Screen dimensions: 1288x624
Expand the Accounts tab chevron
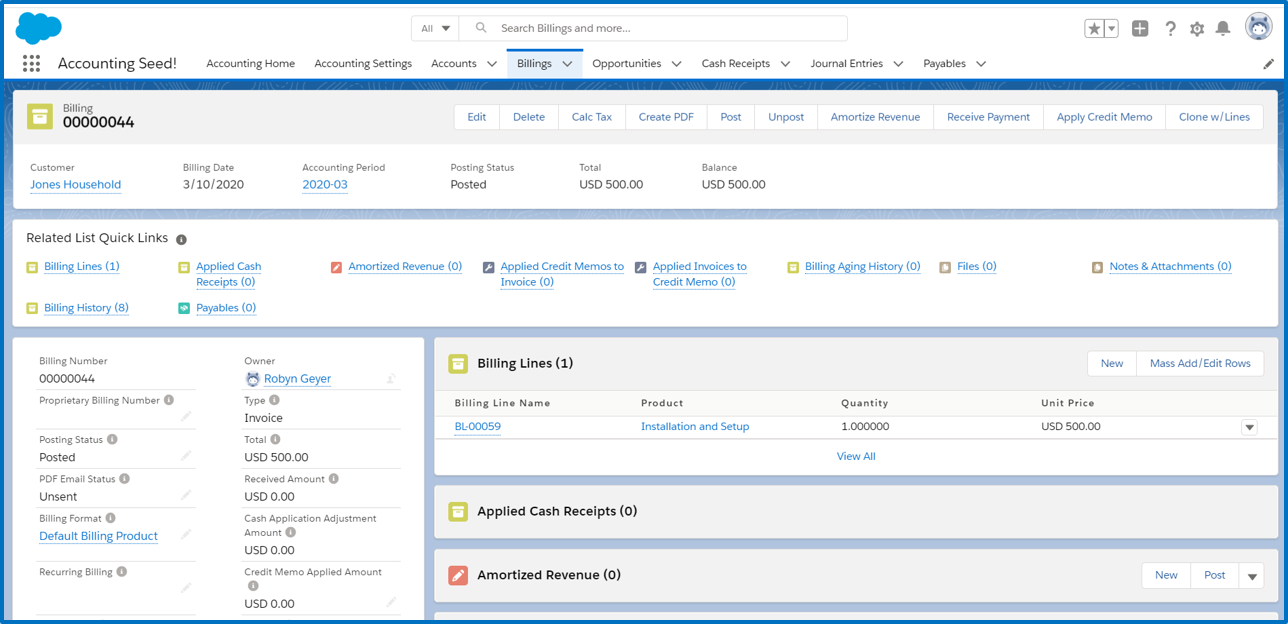(x=492, y=63)
